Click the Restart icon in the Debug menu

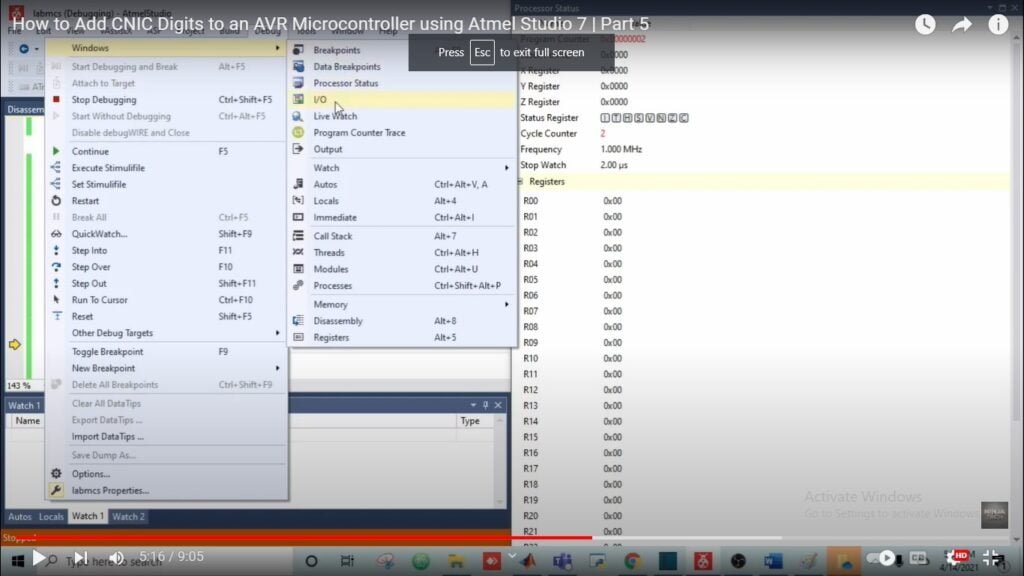pyautogui.click(x=56, y=200)
